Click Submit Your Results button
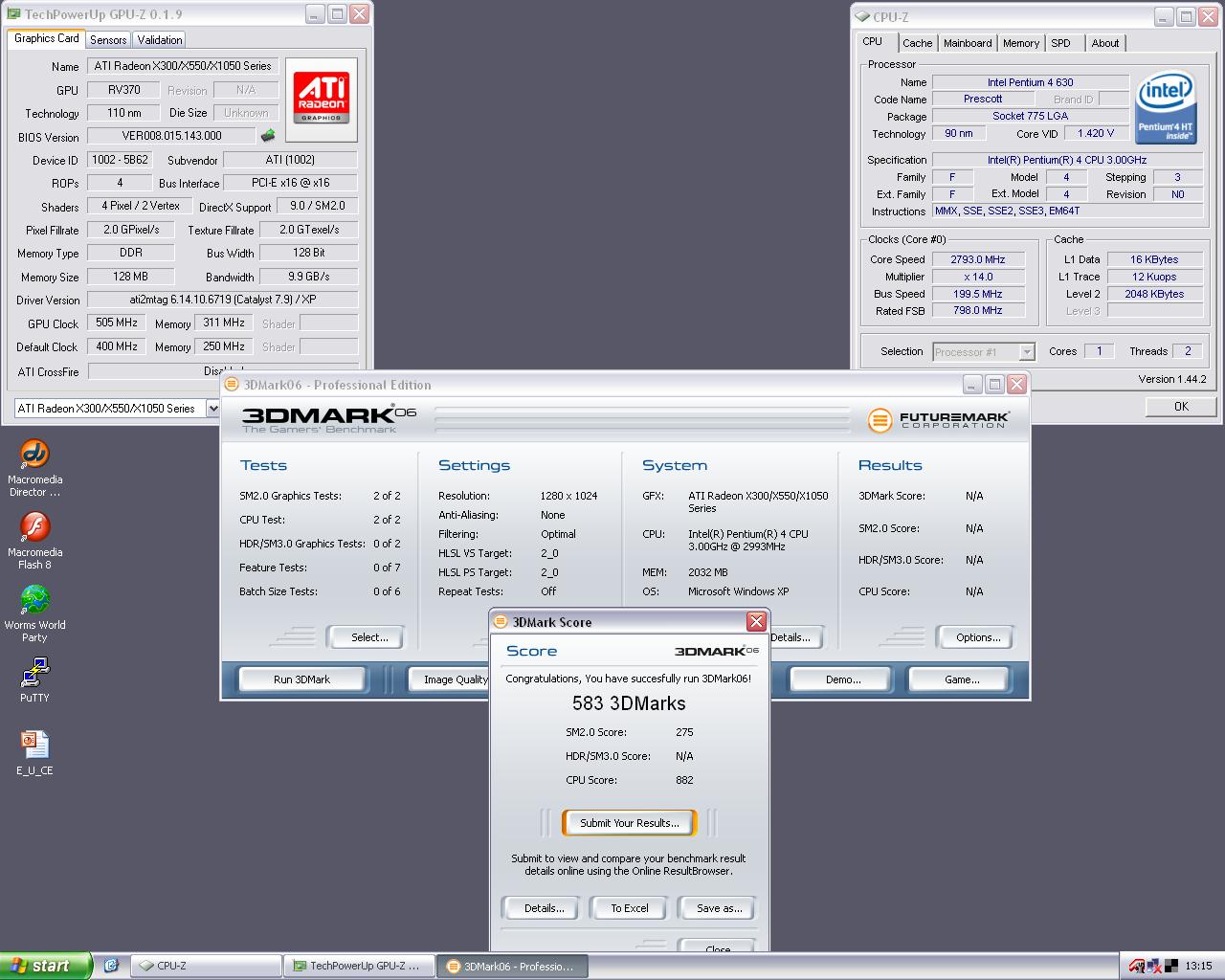Screen dimensions: 1225x980 click(x=629, y=823)
